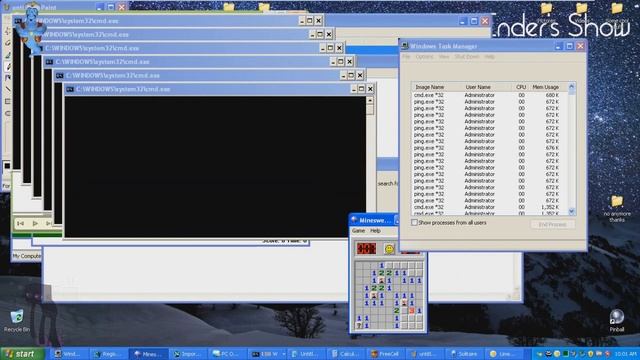This screenshot has height=360, width=640.
Task: Click the front cmd window's scroll-up arrow
Action: click(370, 100)
